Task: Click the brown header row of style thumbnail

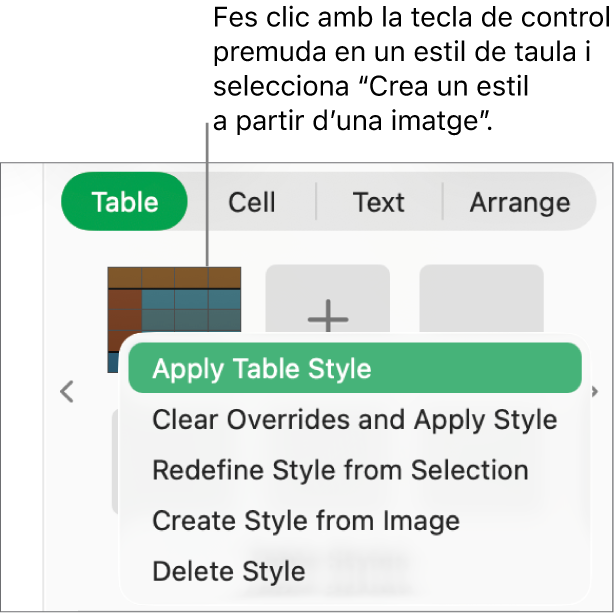Action: tap(175, 277)
